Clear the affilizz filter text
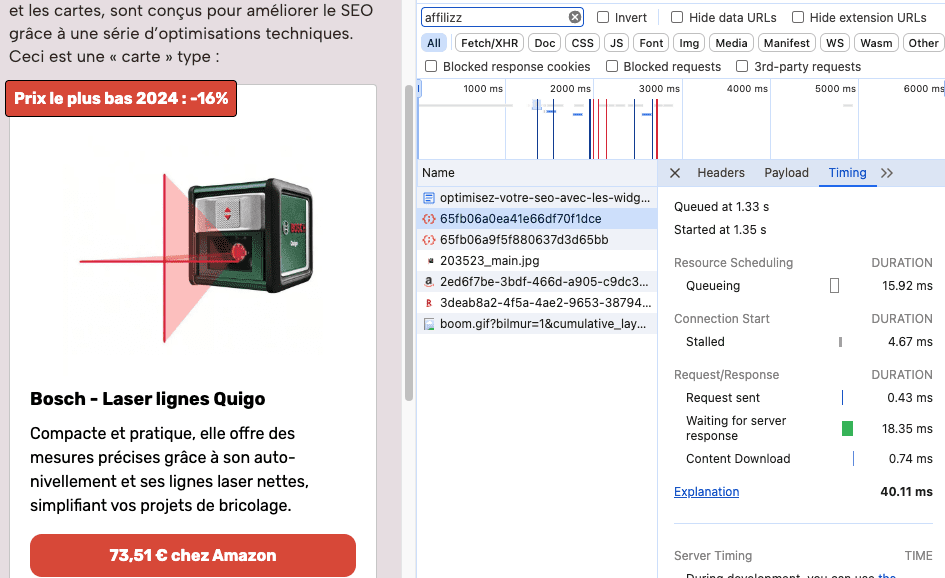 (575, 17)
